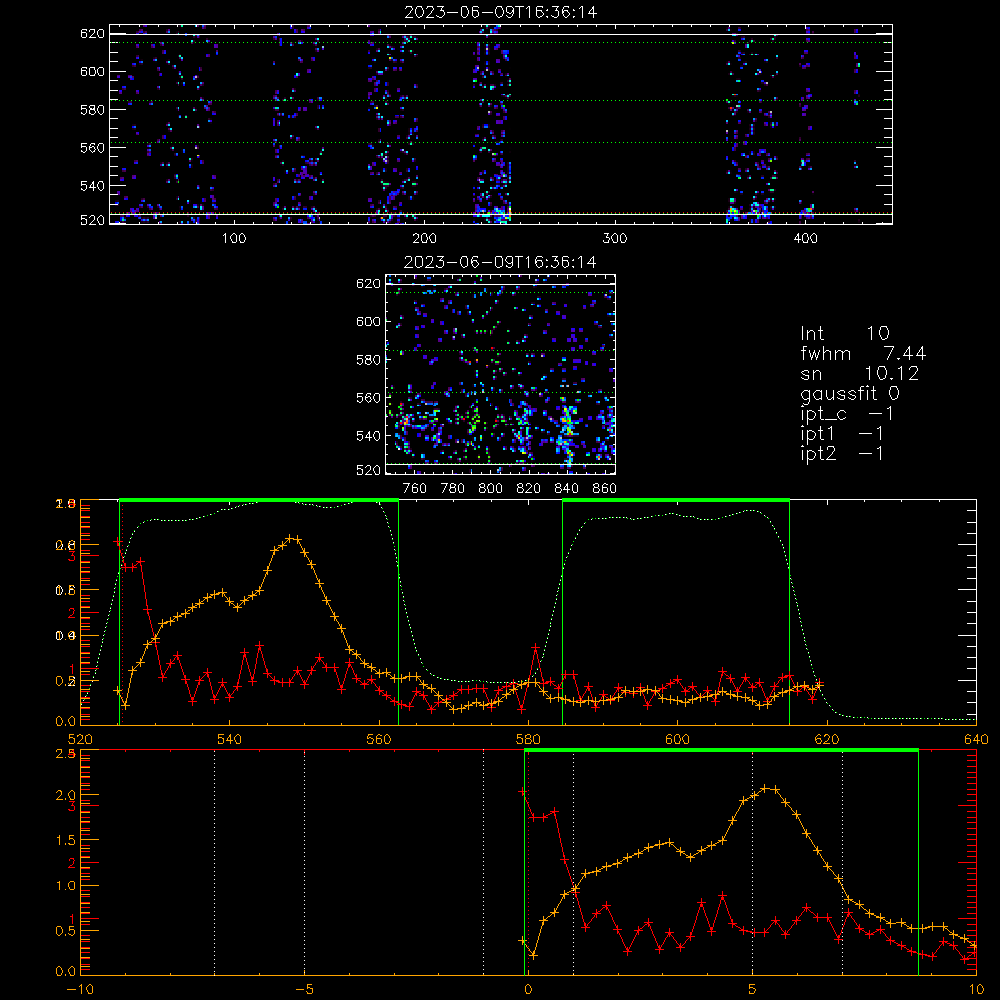Click y-axis label 560 on top plot

click(x=92, y=147)
